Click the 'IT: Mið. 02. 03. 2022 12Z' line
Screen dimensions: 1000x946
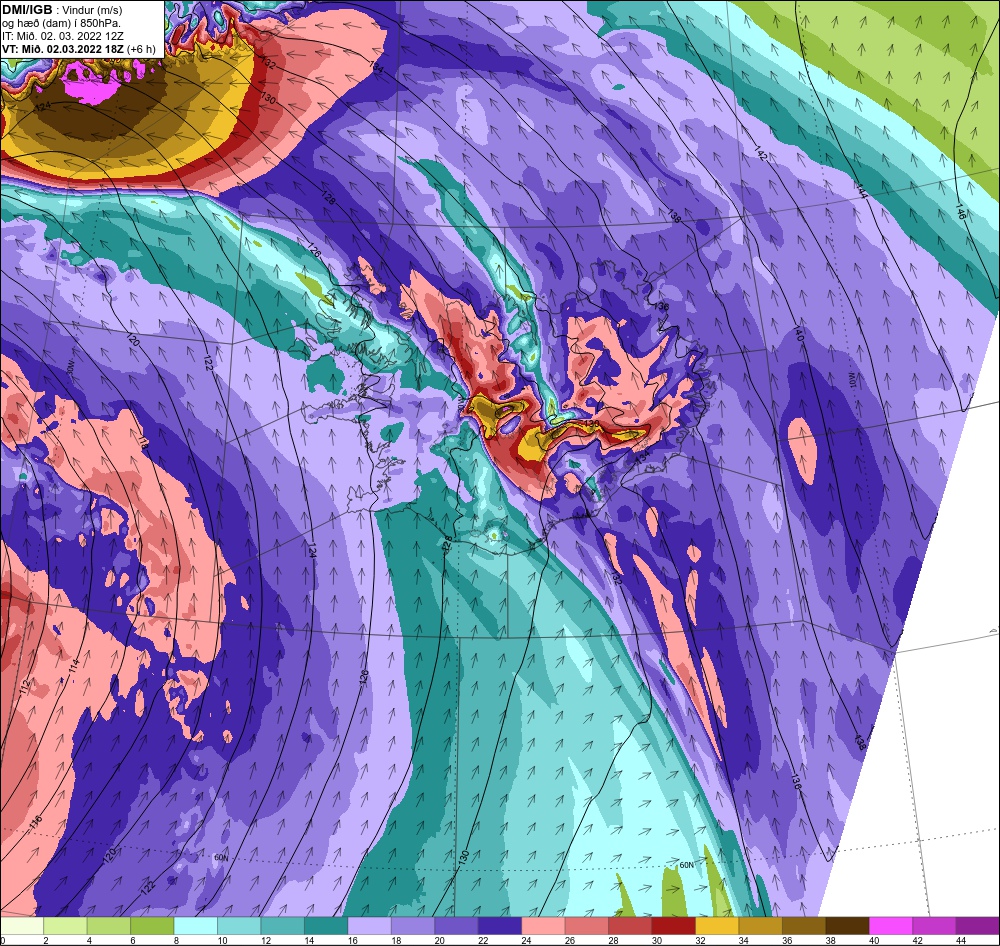point(63,36)
